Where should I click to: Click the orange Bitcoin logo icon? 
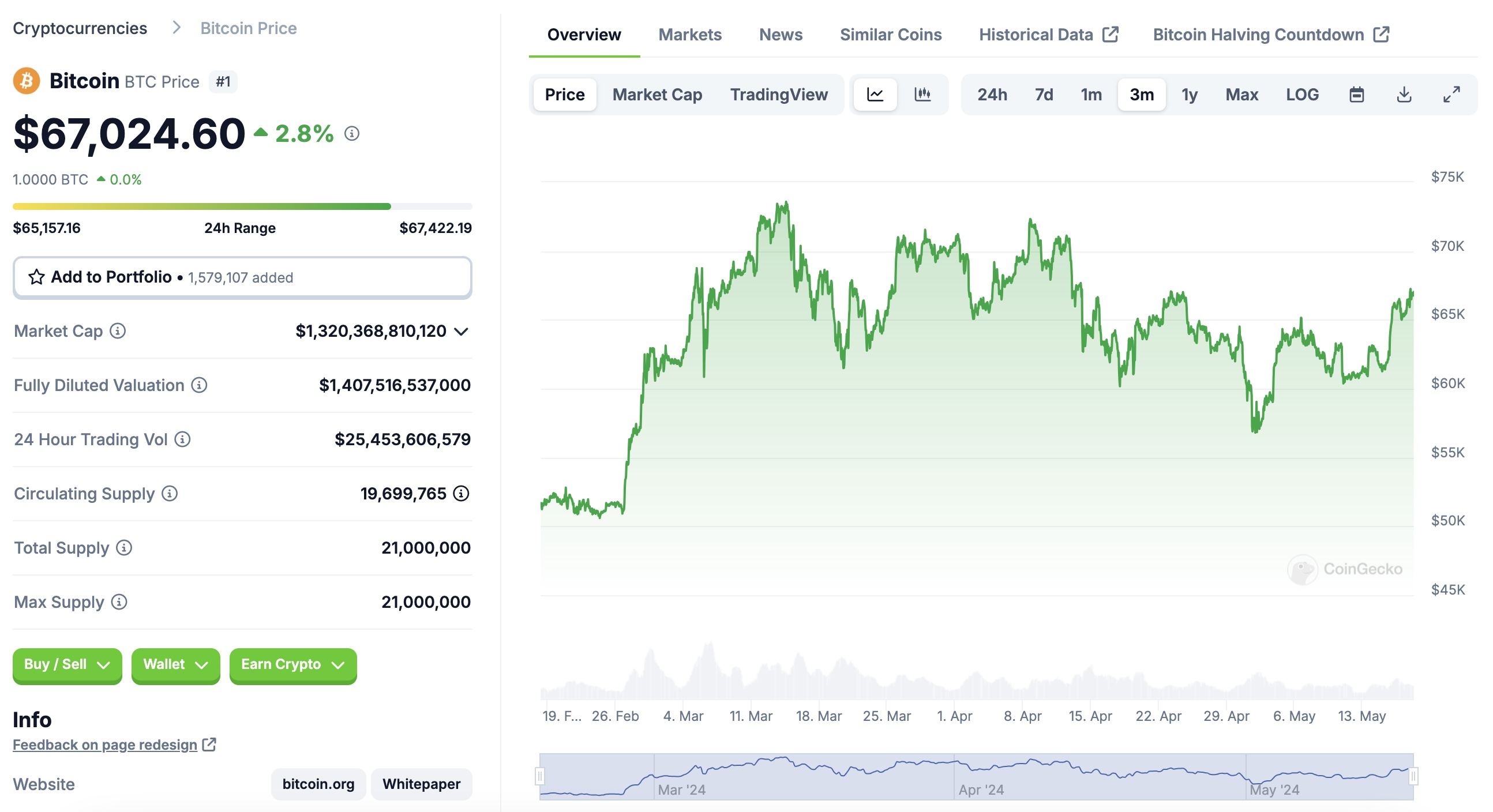27,81
